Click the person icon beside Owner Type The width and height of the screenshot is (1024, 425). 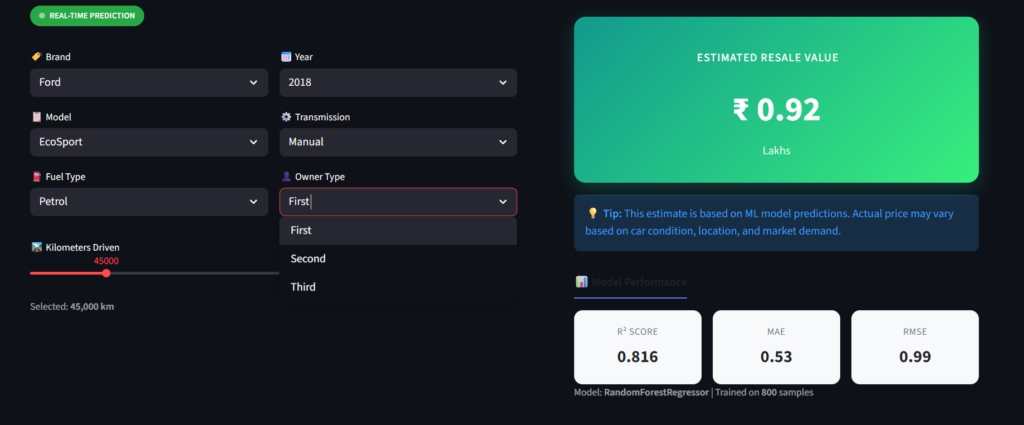[286, 177]
